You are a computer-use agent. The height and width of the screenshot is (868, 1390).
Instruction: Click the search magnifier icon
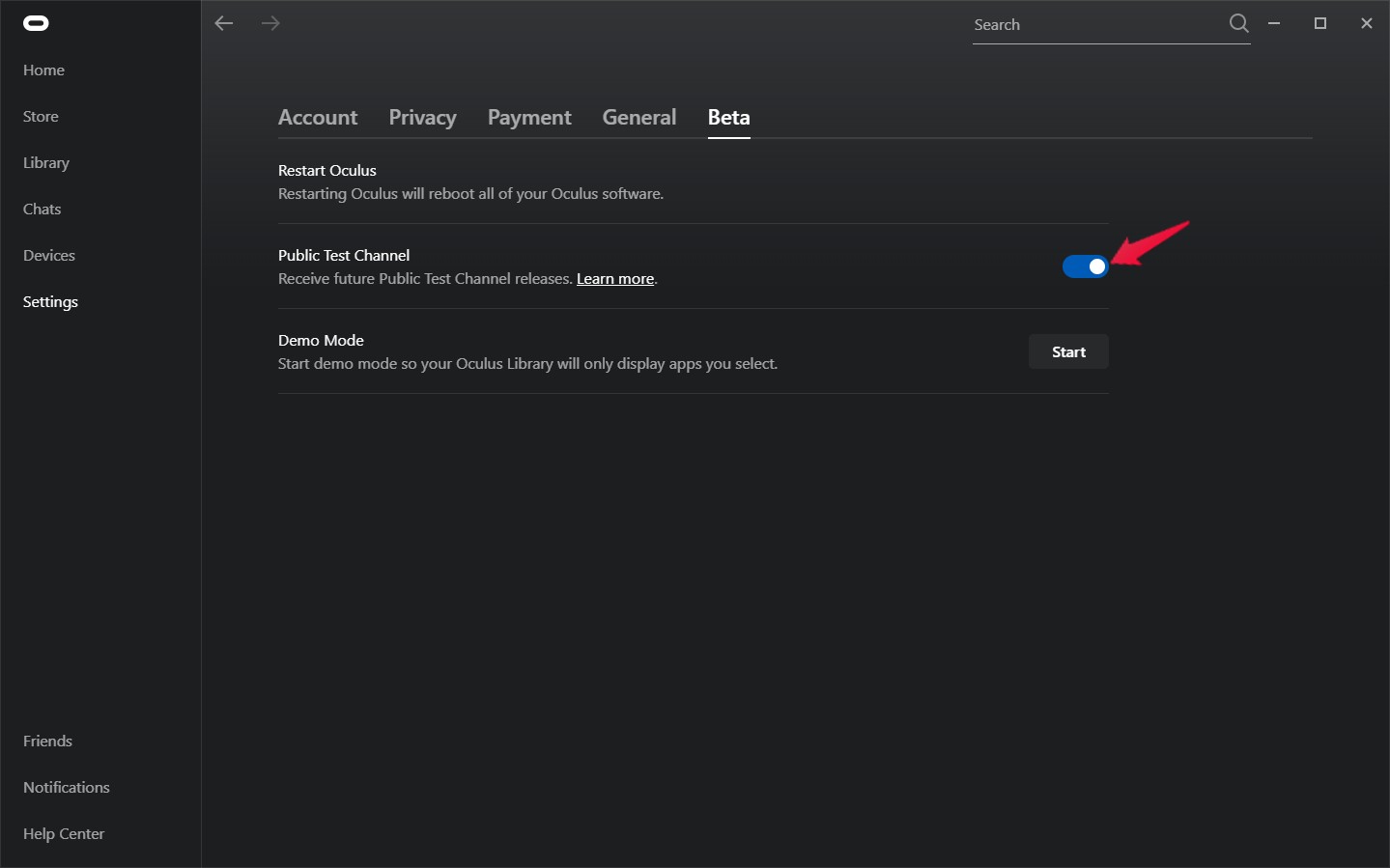tap(1238, 24)
